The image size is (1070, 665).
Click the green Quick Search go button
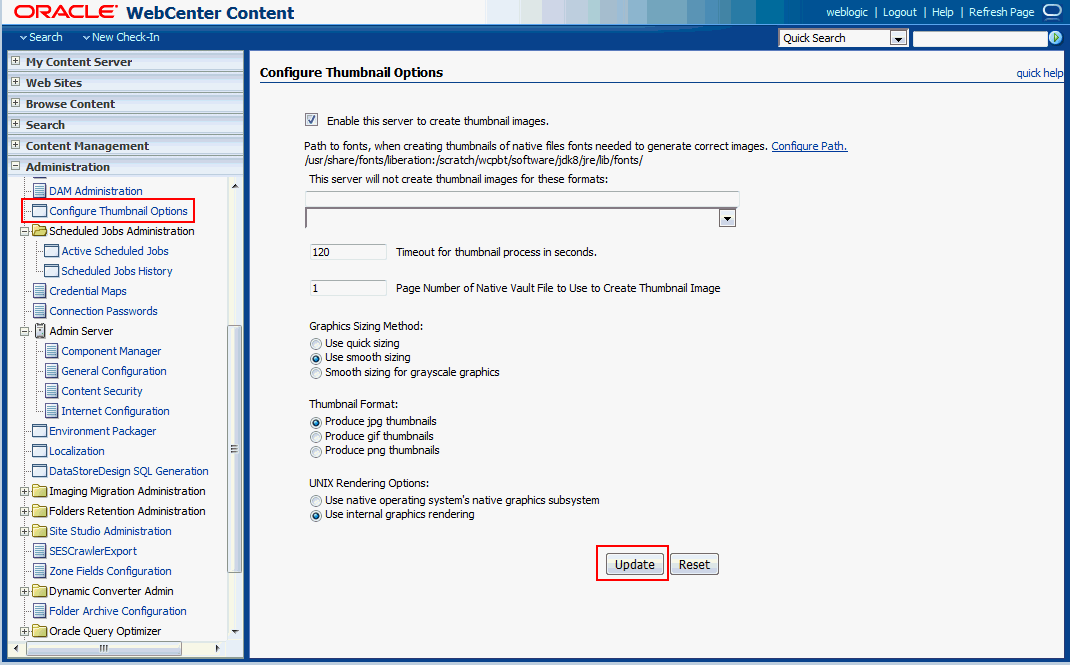pos(1055,38)
